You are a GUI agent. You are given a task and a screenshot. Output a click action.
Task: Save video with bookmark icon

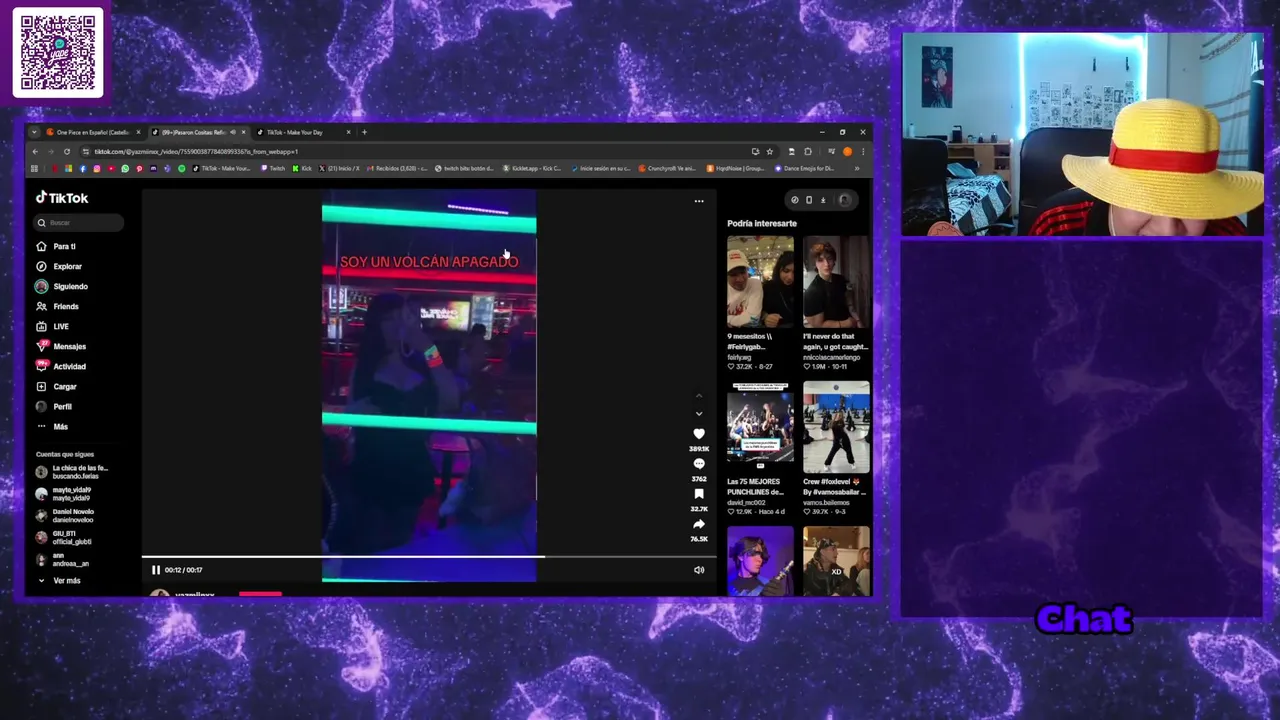(699, 494)
